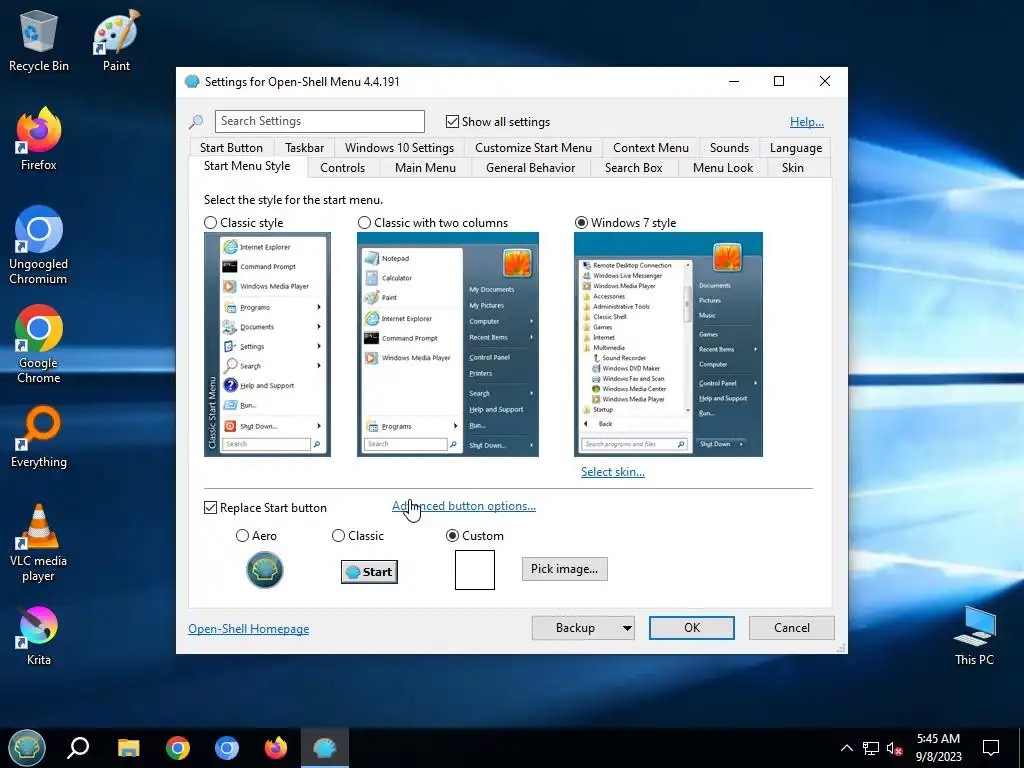The height and width of the screenshot is (768, 1024).
Task: Focus the Search Settings field
Action: 319,121
